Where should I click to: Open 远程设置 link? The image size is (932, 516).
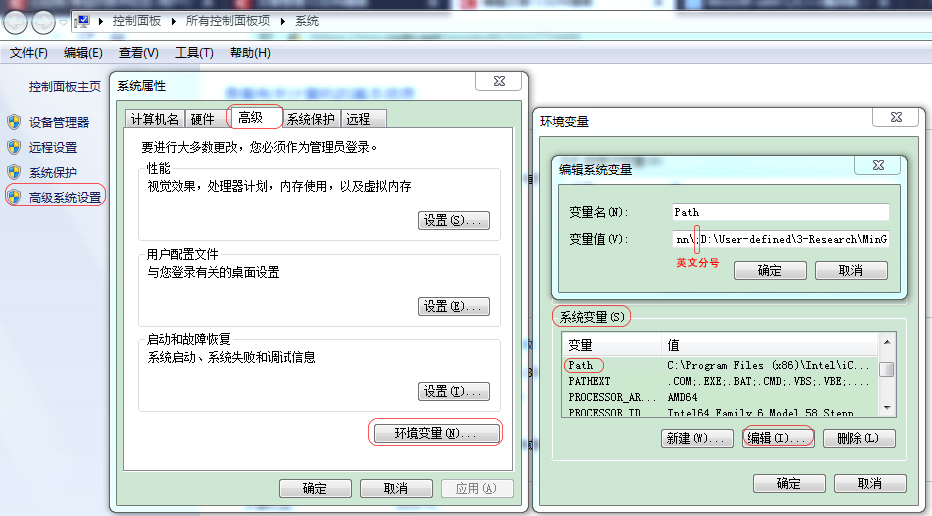point(53,147)
